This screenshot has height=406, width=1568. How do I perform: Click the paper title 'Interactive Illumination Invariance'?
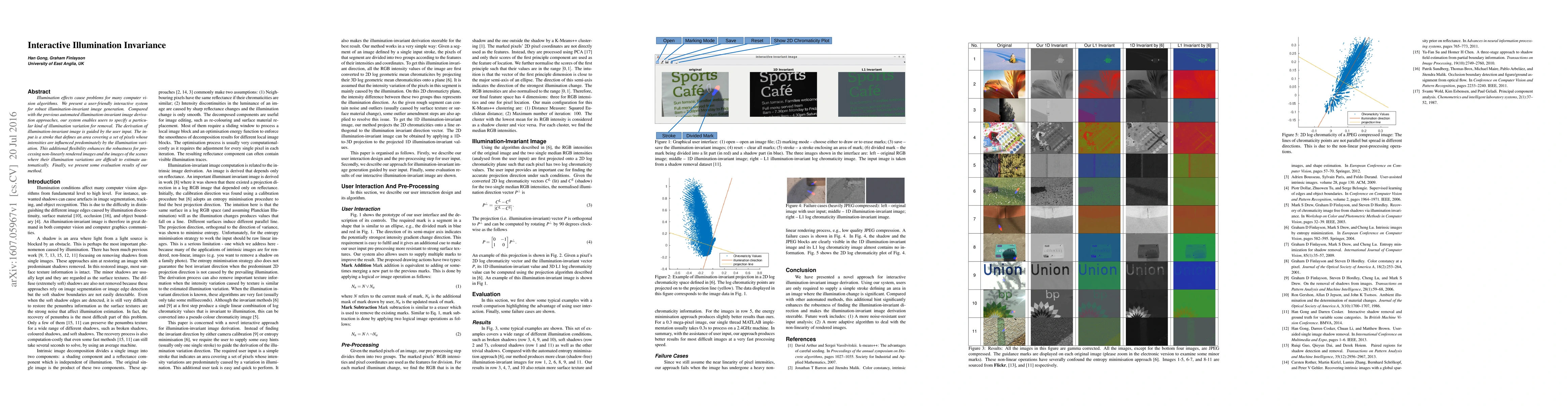coord(96,45)
